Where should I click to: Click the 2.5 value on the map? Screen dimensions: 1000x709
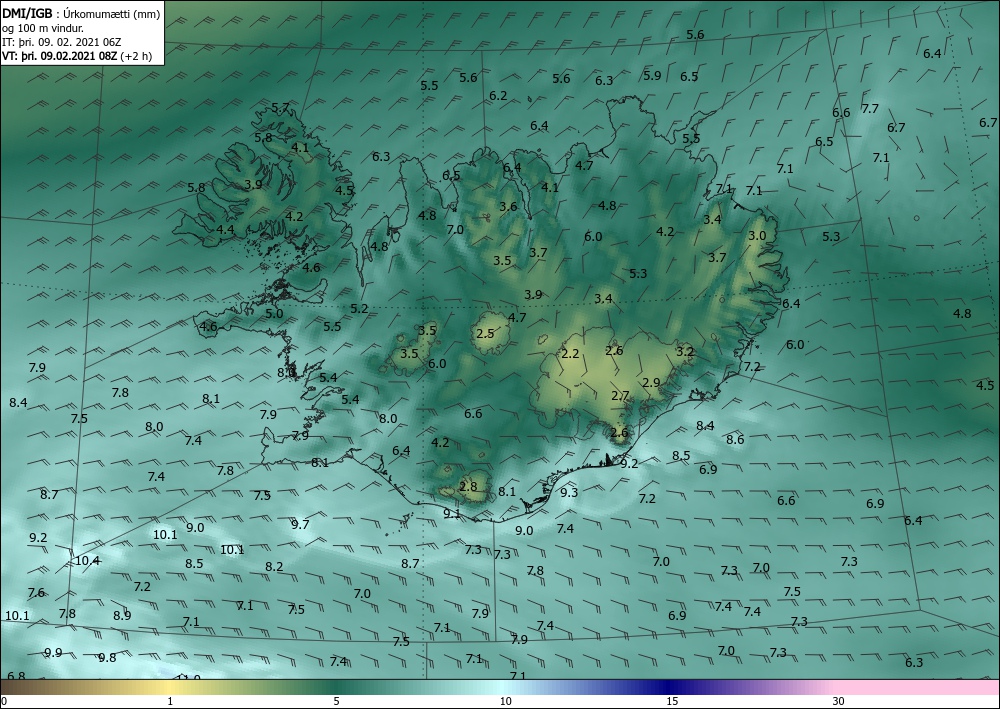[x=485, y=333]
